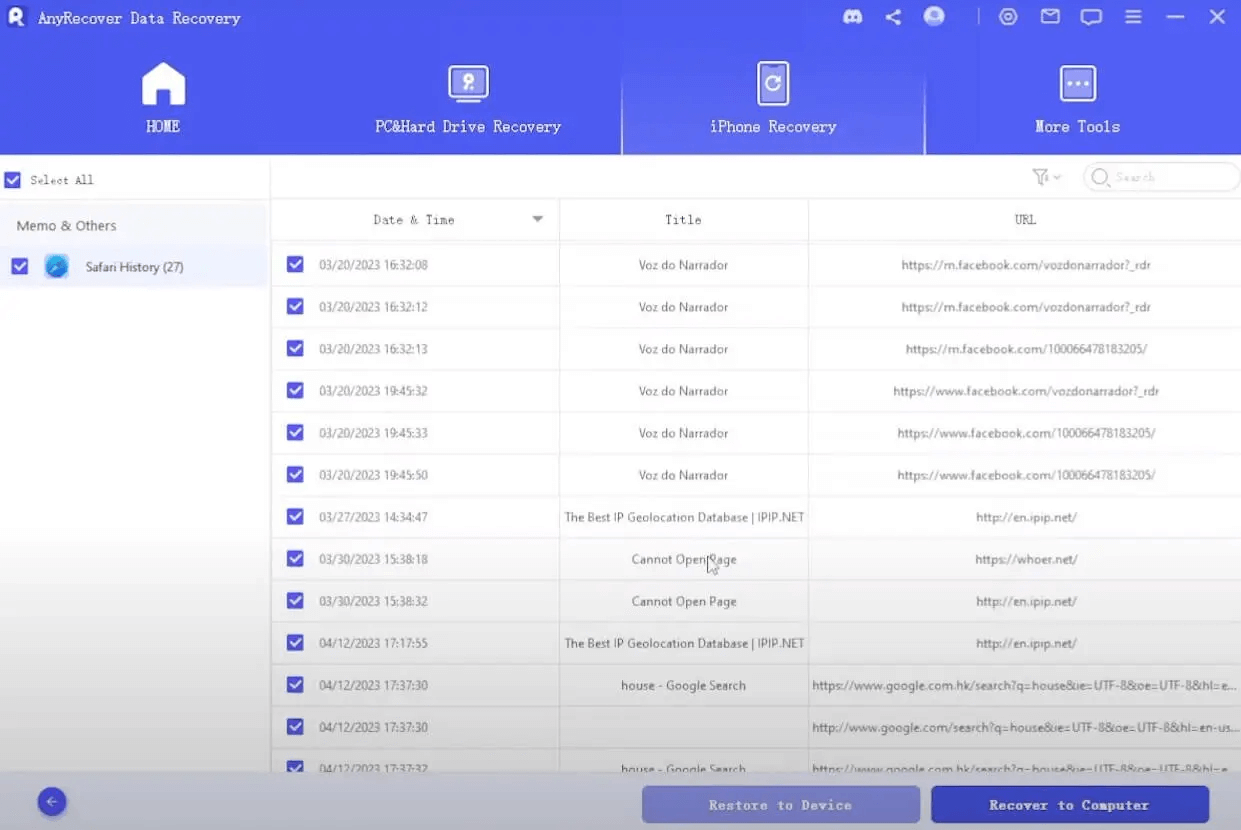Click the Restore to Device button

coord(781,804)
